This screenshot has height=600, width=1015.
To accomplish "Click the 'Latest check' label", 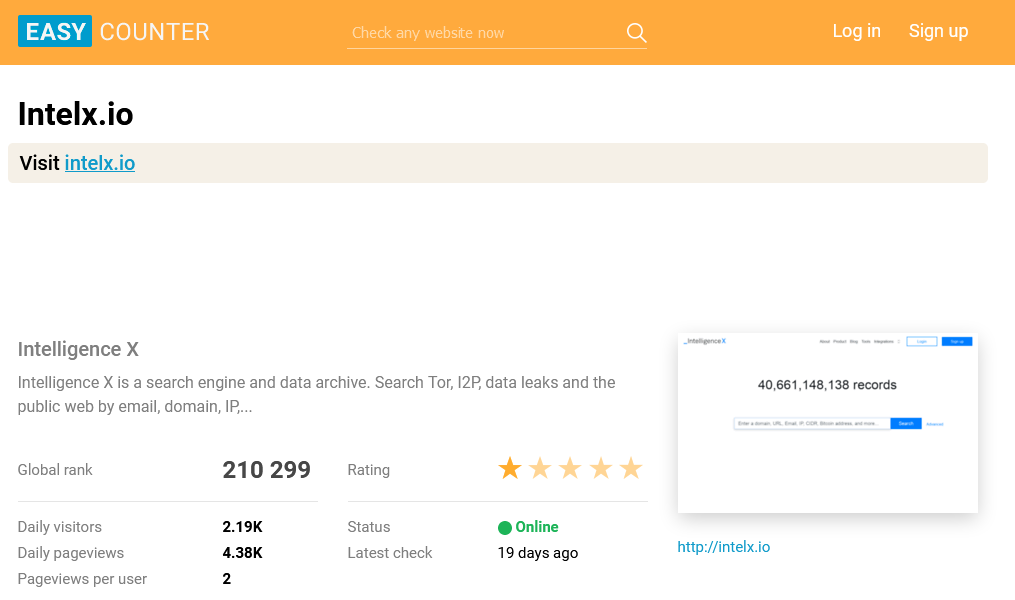I will 390,553.
